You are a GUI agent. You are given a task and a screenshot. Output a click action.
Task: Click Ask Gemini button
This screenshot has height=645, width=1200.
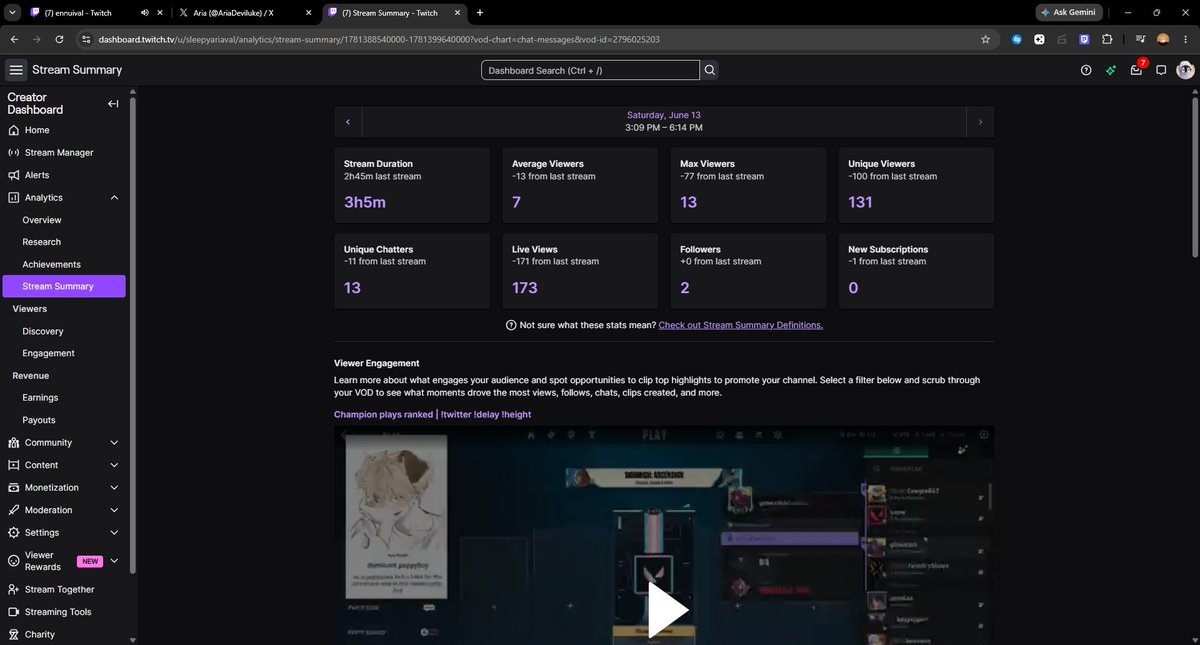1067,12
